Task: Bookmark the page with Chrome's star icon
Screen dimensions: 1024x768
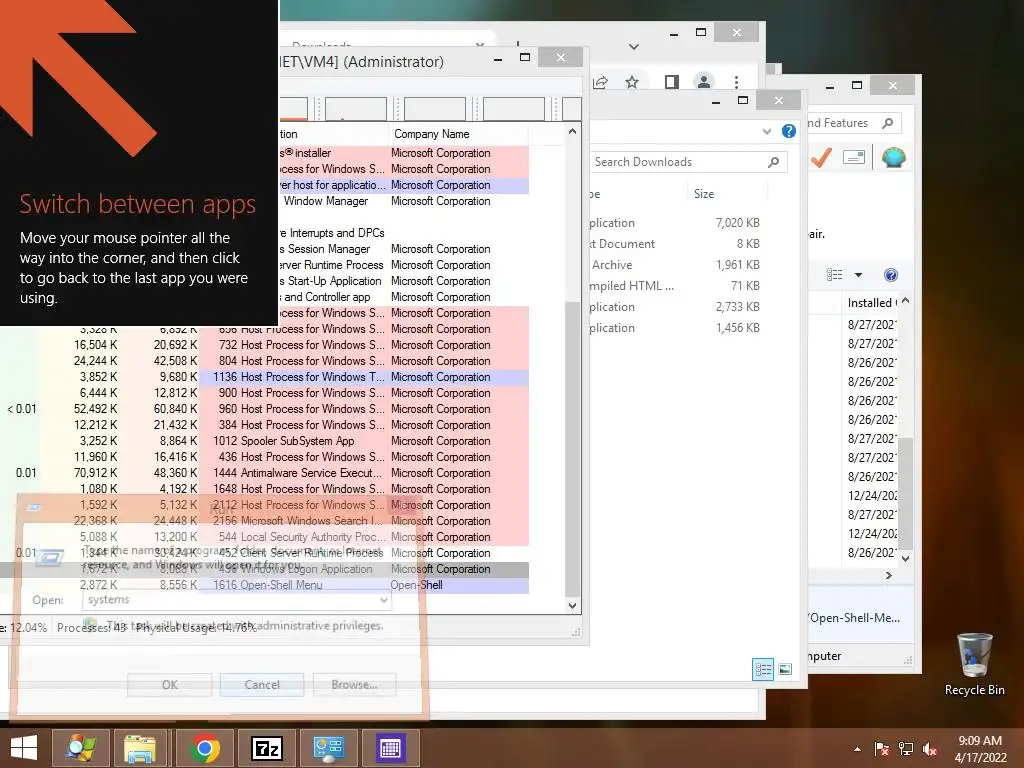Action: [632, 82]
